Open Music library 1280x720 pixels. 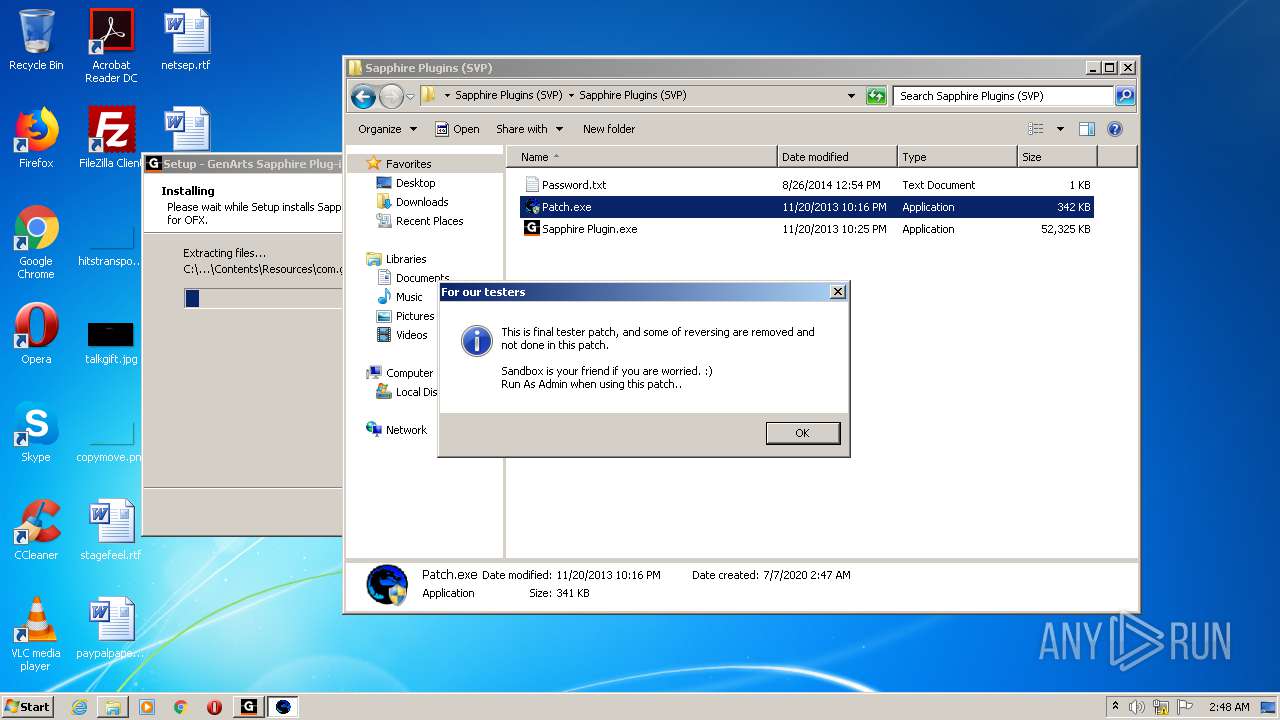point(409,297)
